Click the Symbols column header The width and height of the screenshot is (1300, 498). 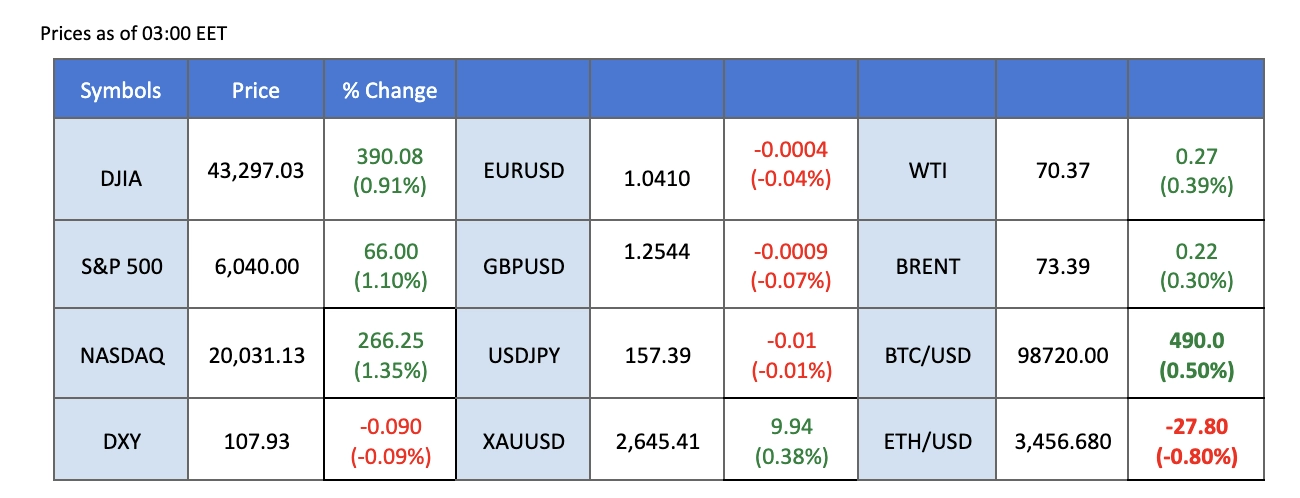tap(120, 91)
